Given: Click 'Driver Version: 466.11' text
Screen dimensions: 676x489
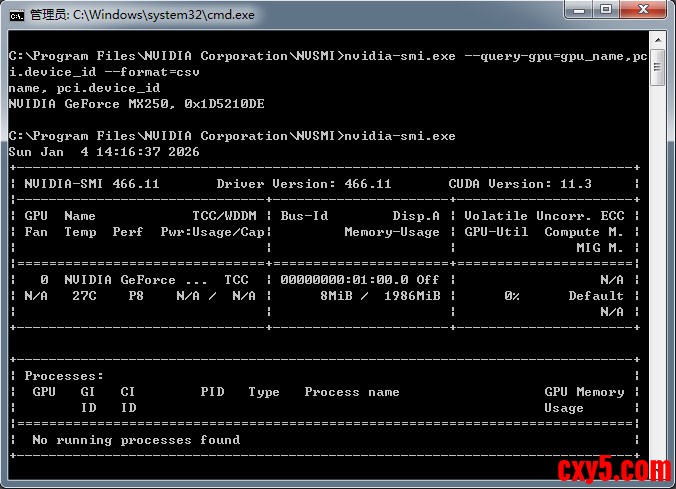Looking at the screenshot, I should coord(304,184).
